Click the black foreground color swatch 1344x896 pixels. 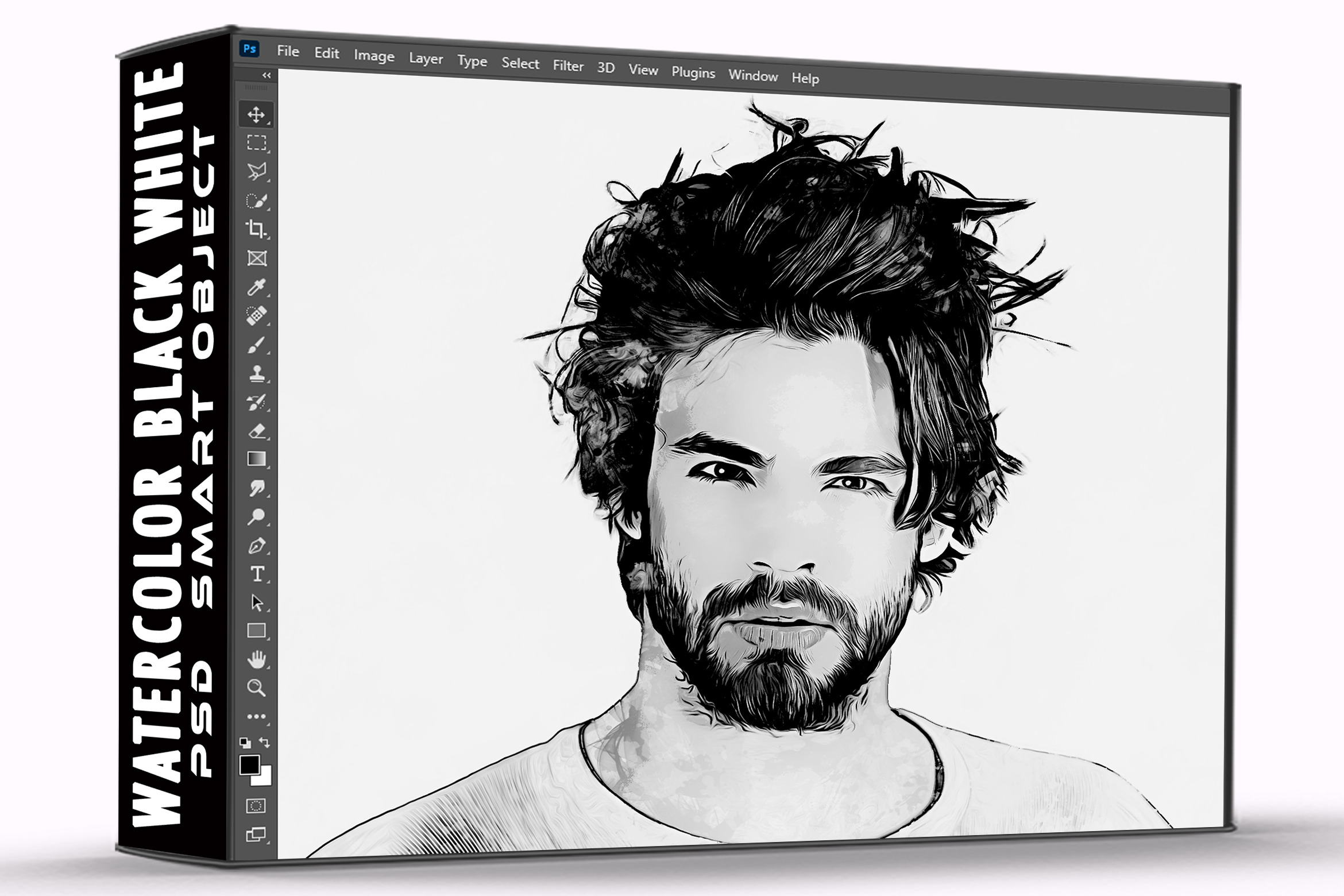pyautogui.click(x=249, y=765)
